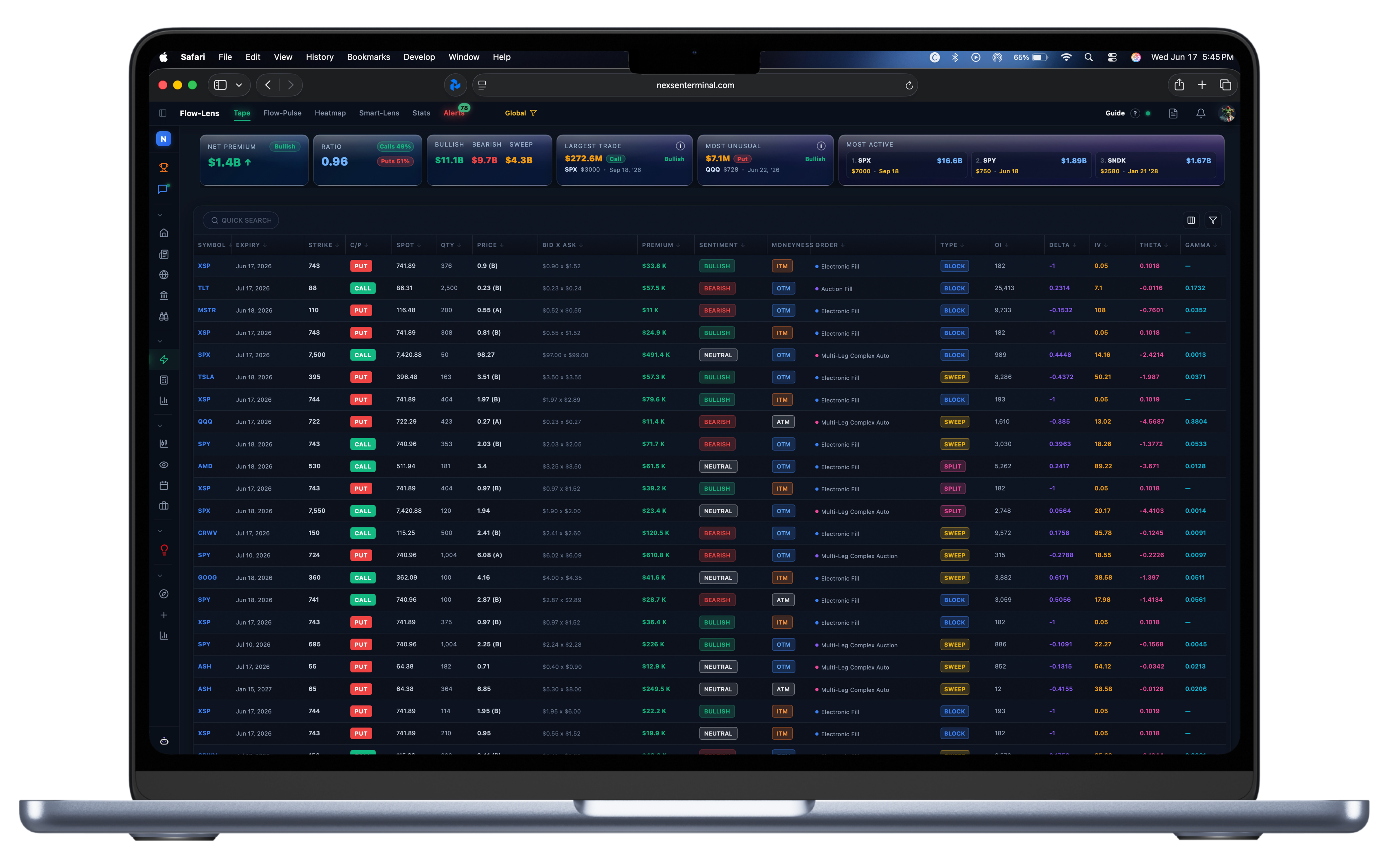Collapse the sidebar section above the lightbulb icon

pyautogui.click(x=160, y=531)
